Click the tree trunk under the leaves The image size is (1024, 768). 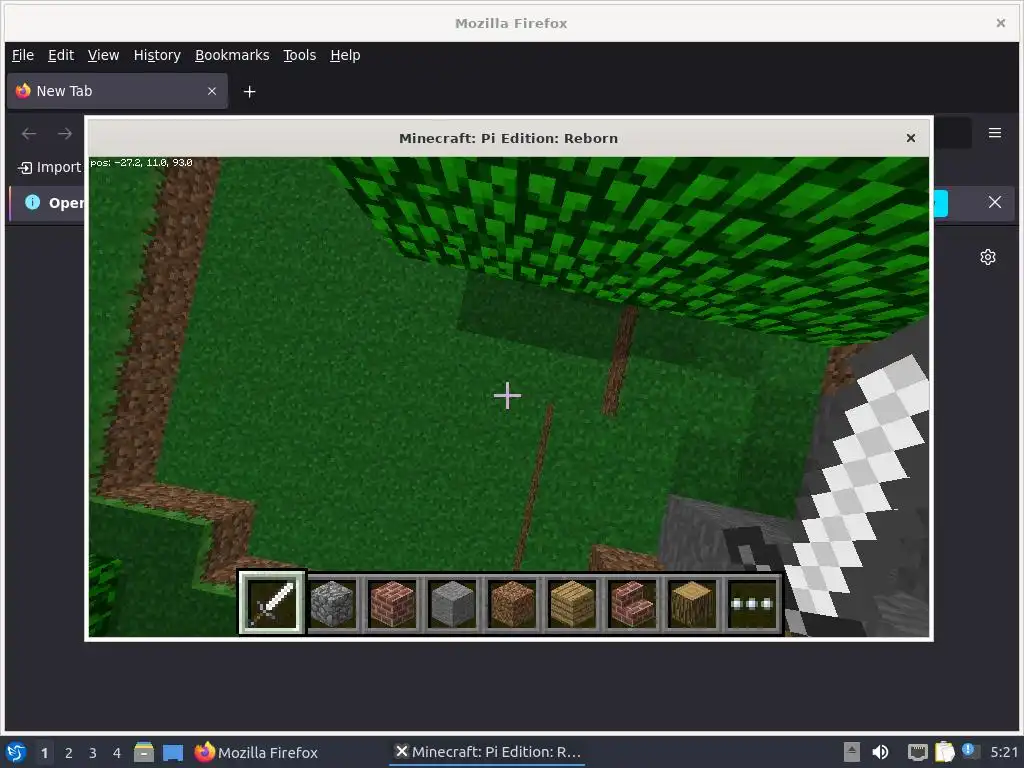(x=619, y=360)
